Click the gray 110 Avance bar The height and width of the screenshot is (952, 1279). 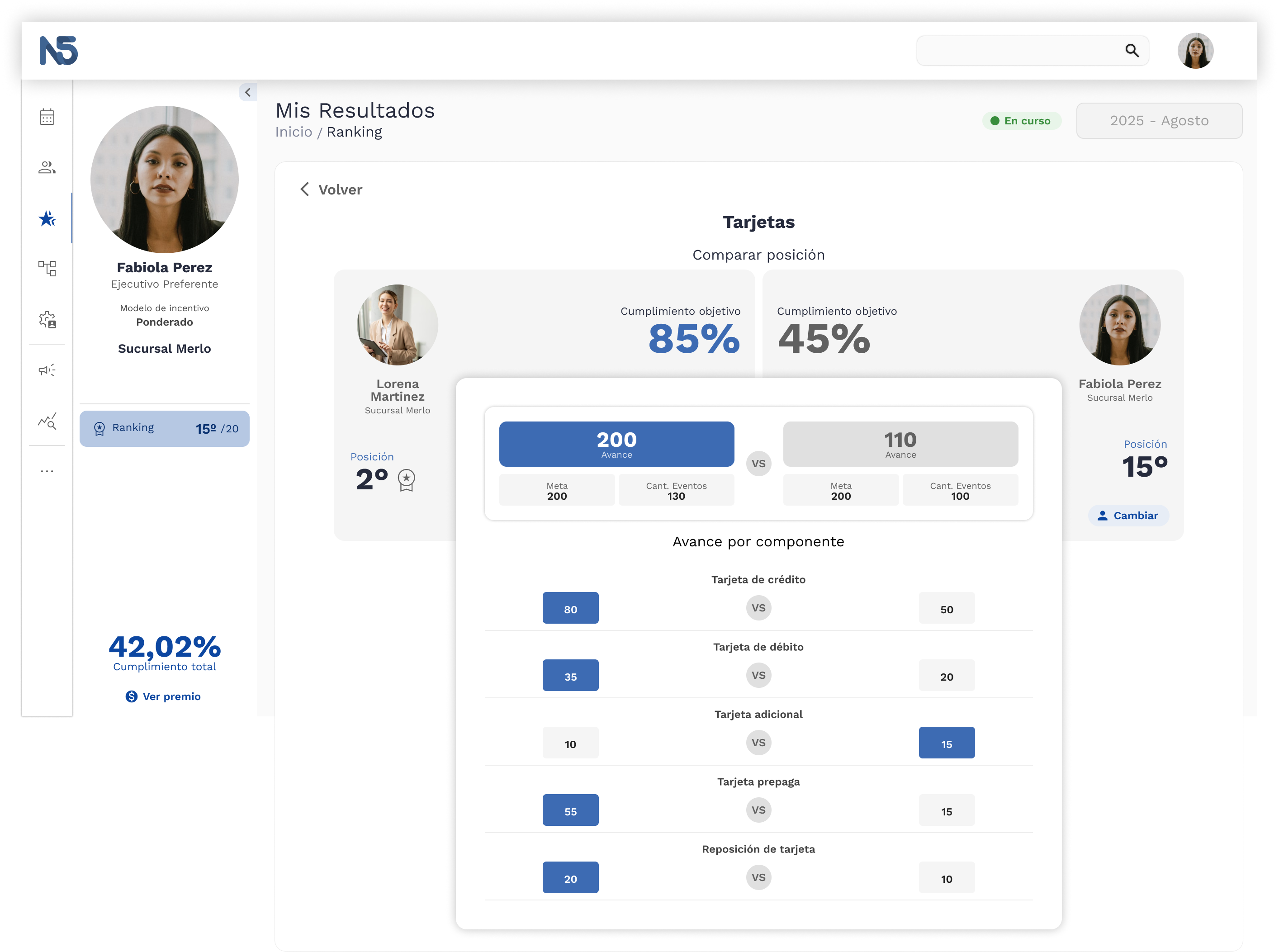coord(900,444)
